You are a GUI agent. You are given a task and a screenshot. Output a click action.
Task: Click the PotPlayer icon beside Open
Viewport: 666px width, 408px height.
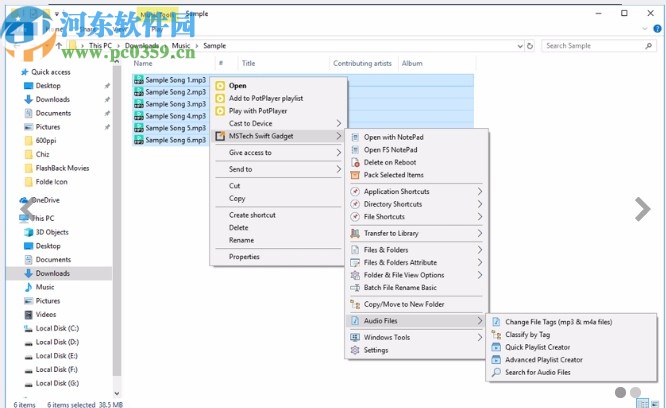[x=220, y=86]
